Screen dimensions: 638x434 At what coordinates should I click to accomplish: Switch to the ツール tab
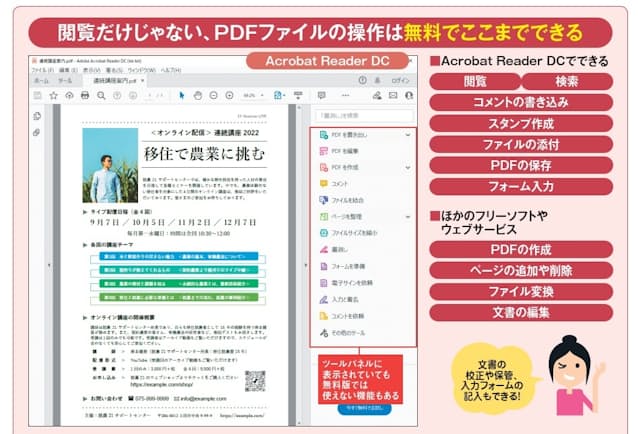[65, 81]
